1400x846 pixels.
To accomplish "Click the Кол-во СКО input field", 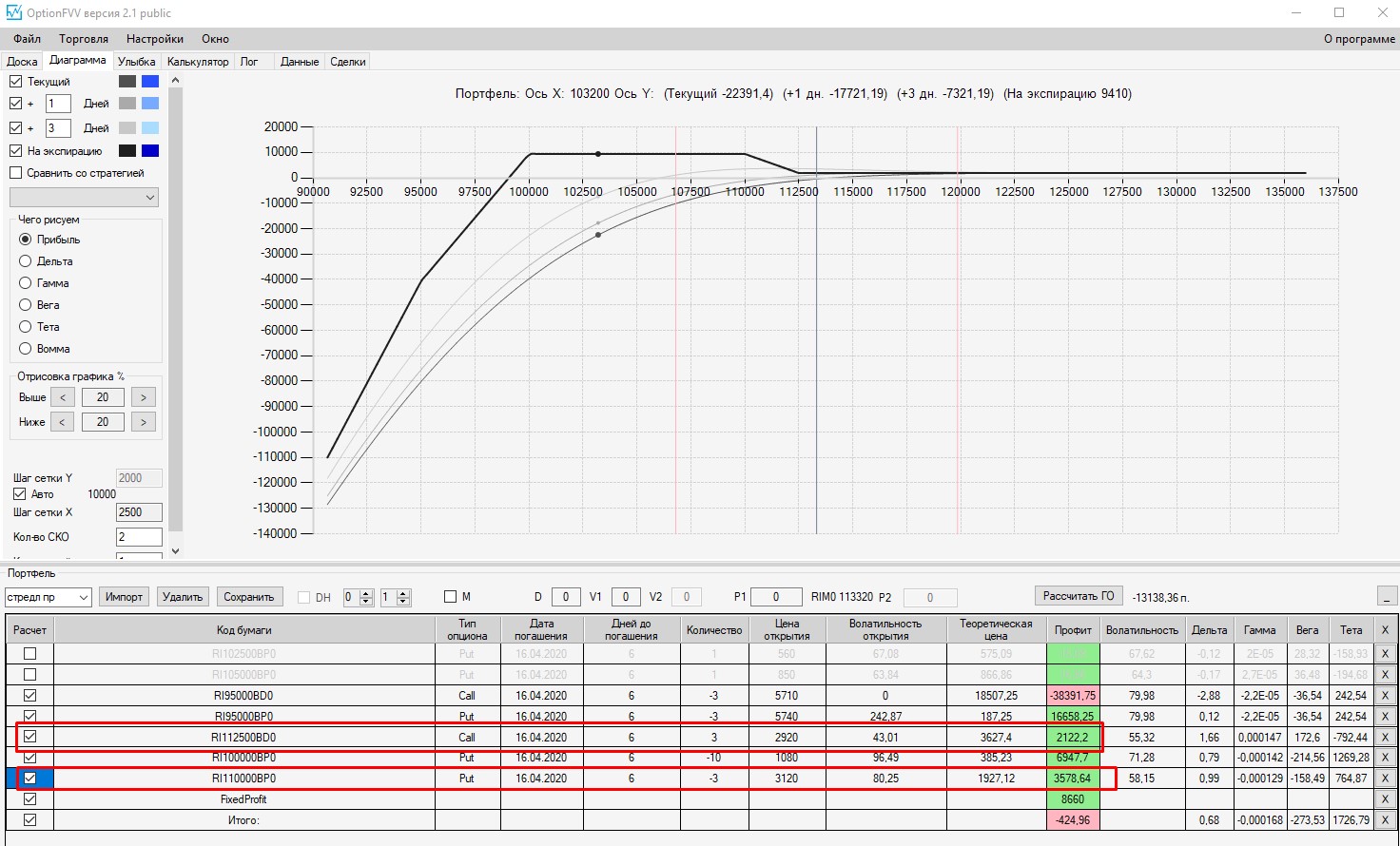I will (x=139, y=537).
